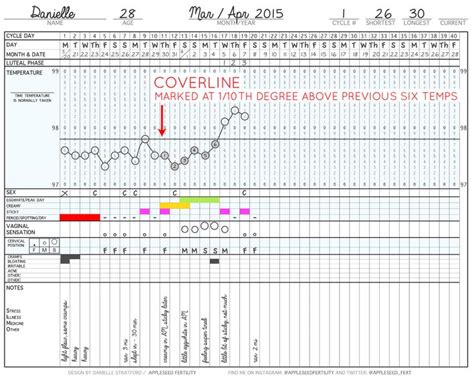
Task: Click the Stress label under Notes
Action: click(13, 310)
